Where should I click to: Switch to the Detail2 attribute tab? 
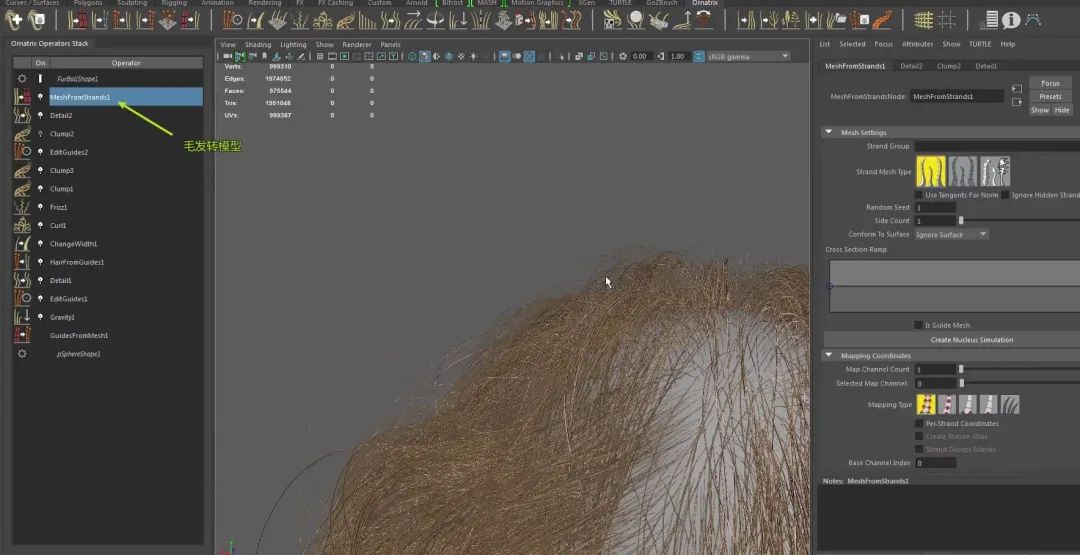[x=911, y=66]
